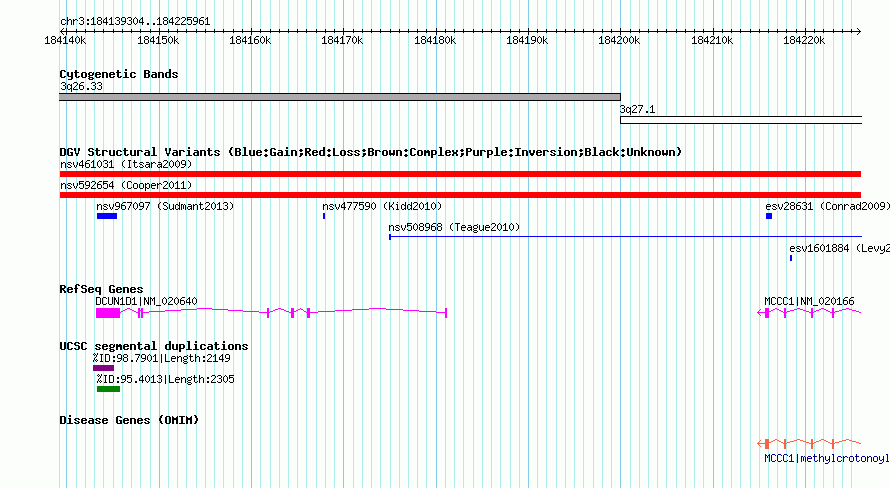
Task: Click the 184150k ruler label
Action: pos(158,41)
